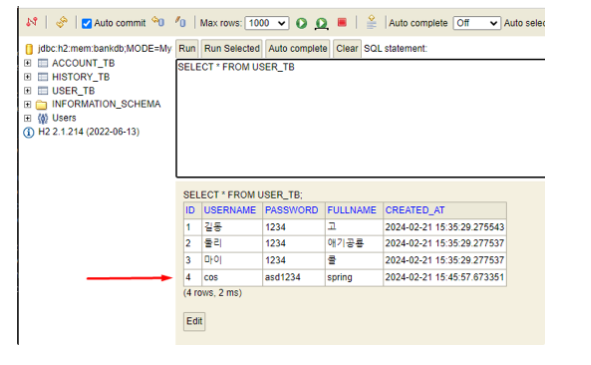
Task: Click the jdbc:h2:mem:bankdb connection URL
Action: pyautogui.click(x=105, y=49)
